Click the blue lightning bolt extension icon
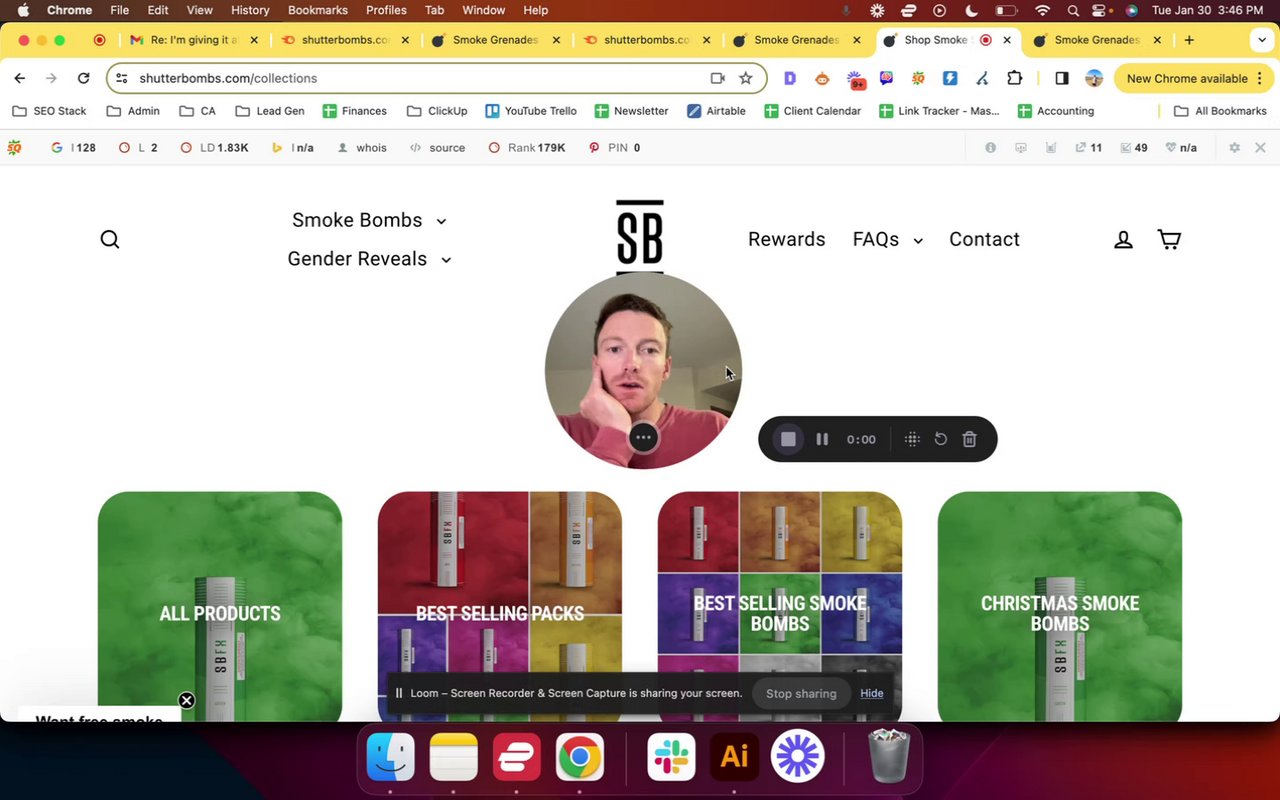The height and width of the screenshot is (800, 1280). [x=950, y=78]
